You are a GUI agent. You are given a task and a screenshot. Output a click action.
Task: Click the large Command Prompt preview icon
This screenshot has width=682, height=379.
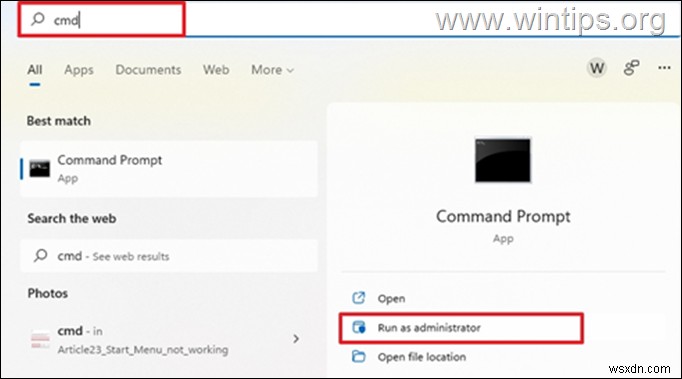pyautogui.click(x=503, y=160)
